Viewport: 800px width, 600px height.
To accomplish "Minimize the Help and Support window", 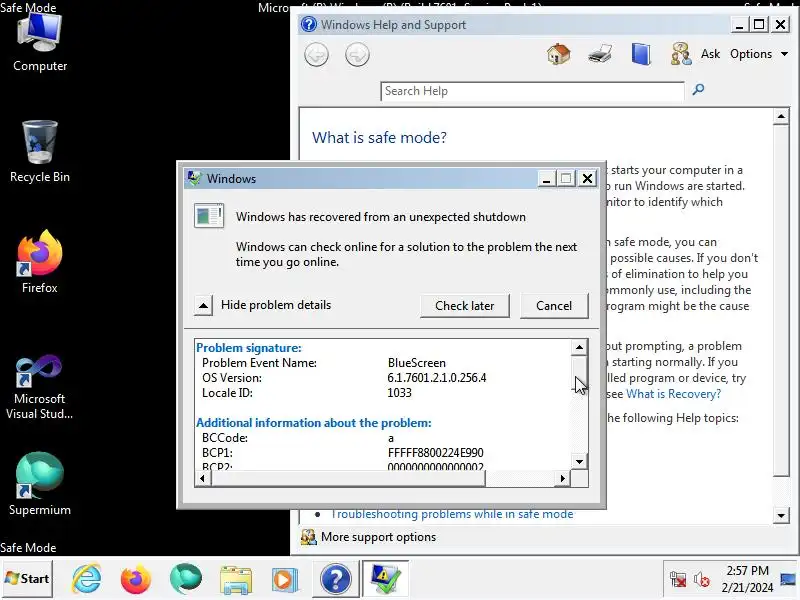I will coord(739,24).
